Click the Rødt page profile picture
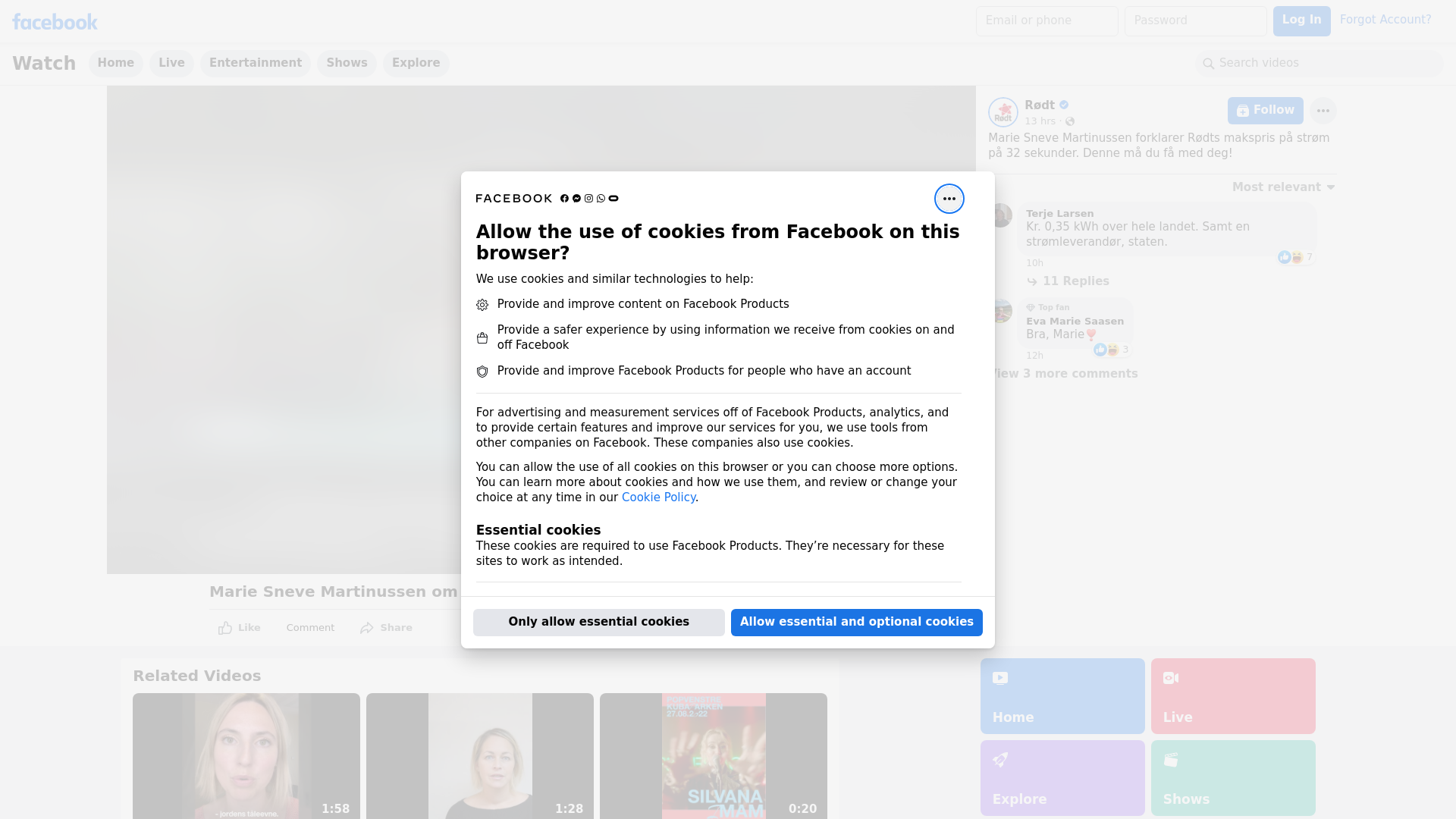Screen dimensions: 1456x819 (x=1003, y=112)
